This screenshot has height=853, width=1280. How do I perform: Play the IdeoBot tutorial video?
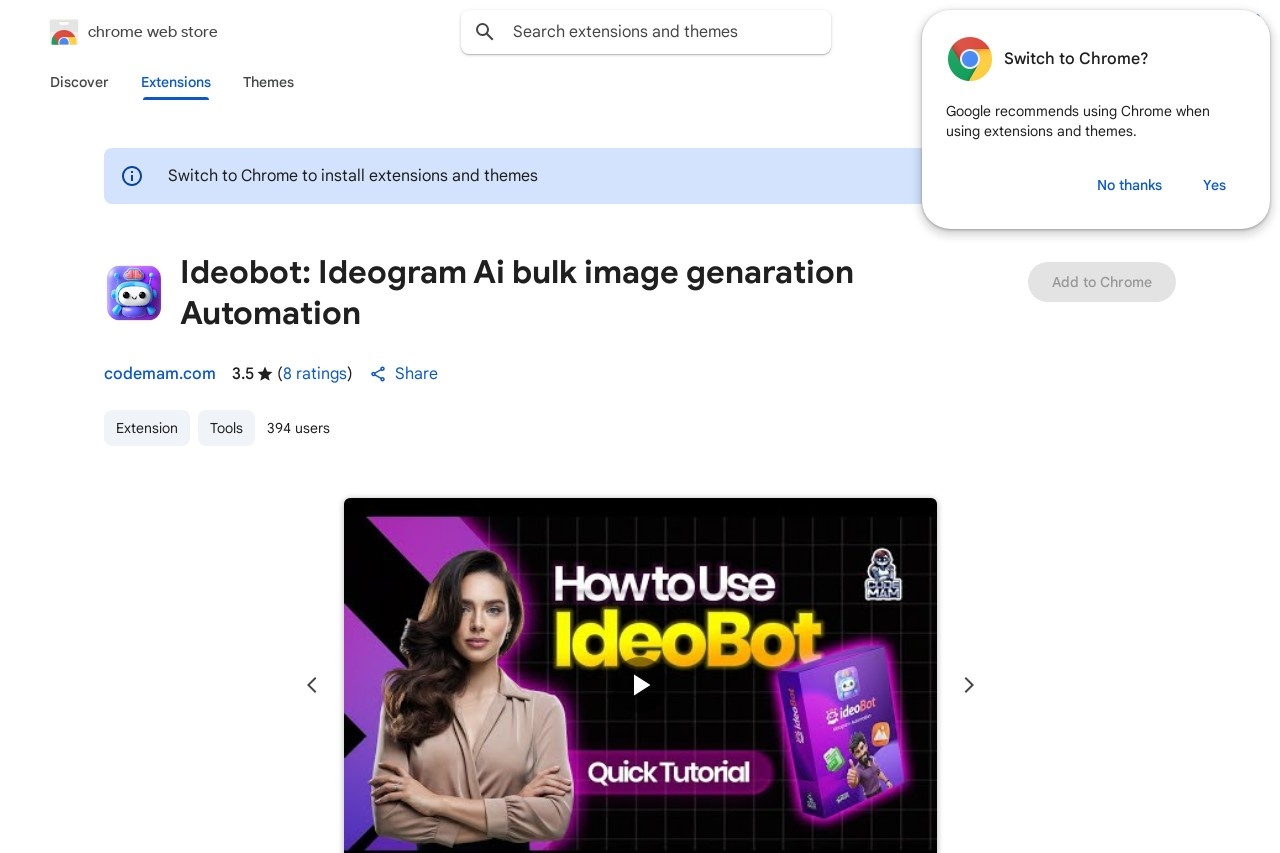[641, 685]
